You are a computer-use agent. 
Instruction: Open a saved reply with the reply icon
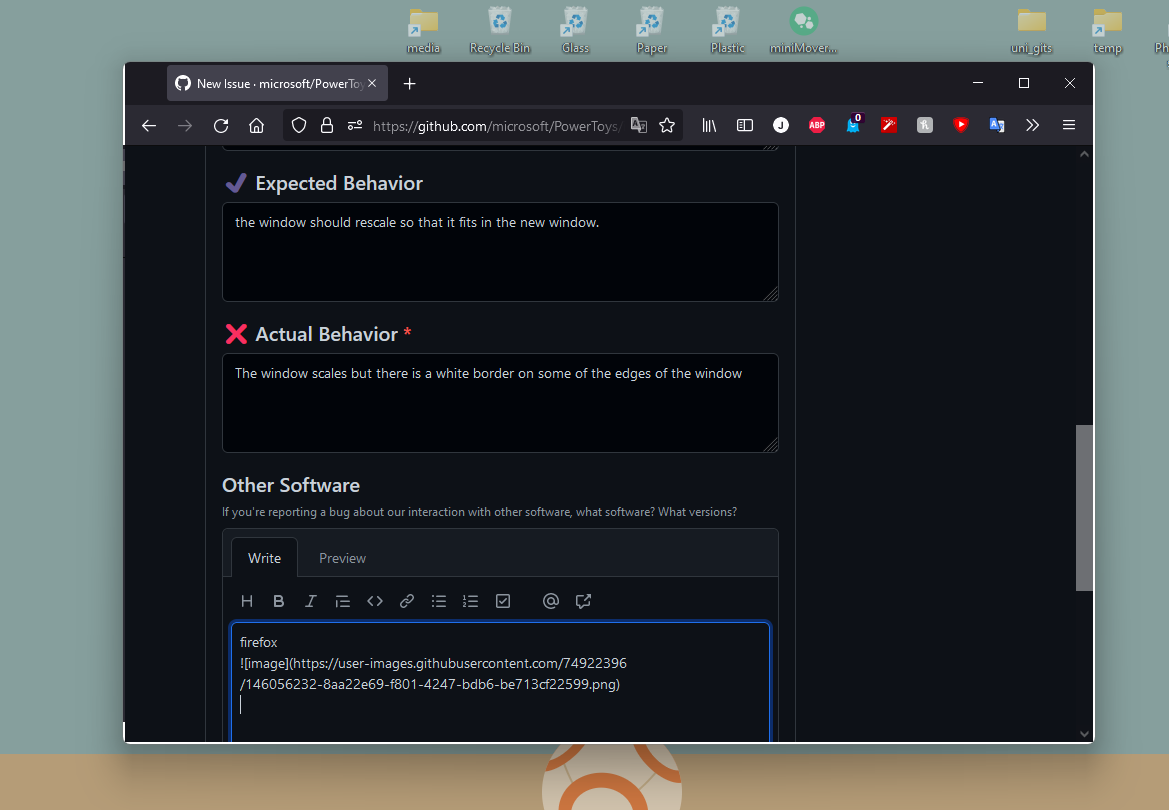point(583,600)
